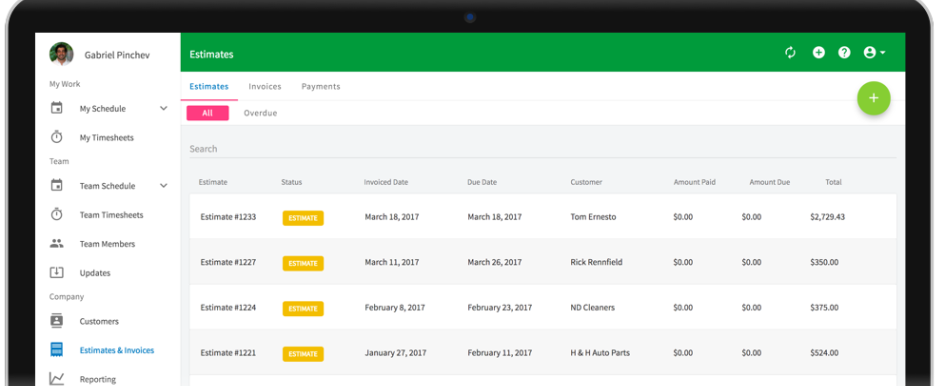Click Gabriel Pinchev name in sidebar
945x386 pixels.
point(117,55)
